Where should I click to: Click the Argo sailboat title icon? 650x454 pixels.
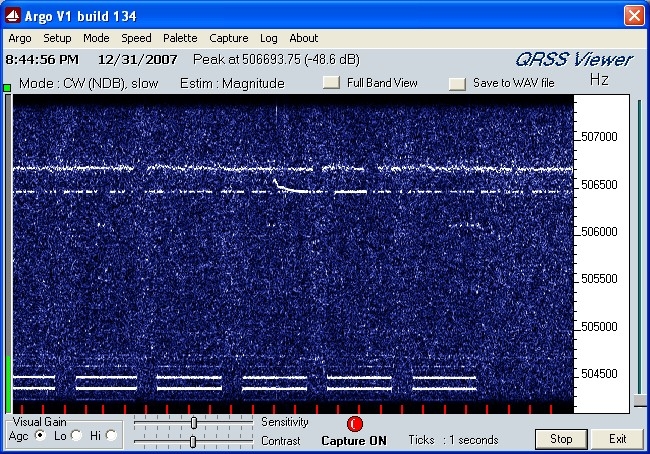(x=12, y=16)
